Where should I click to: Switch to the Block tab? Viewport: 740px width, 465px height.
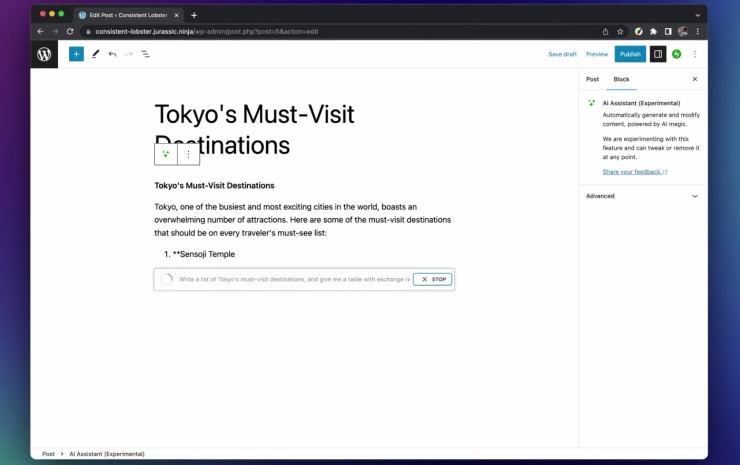point(621,79)
